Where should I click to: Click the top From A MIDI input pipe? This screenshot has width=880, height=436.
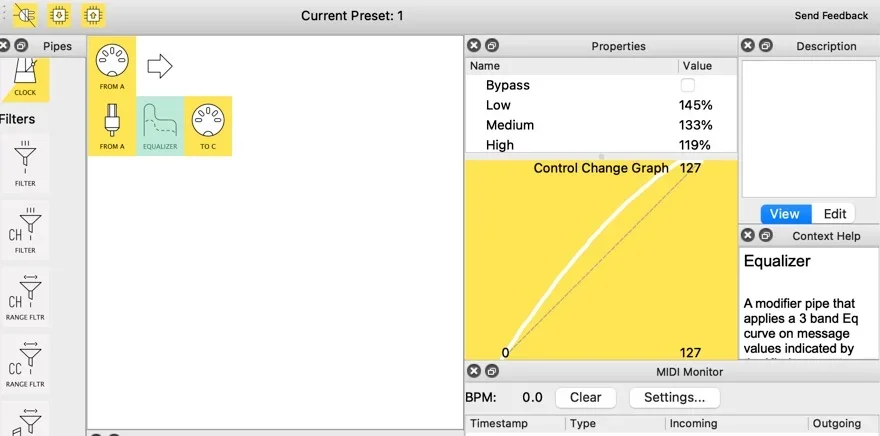click(112, 66)
